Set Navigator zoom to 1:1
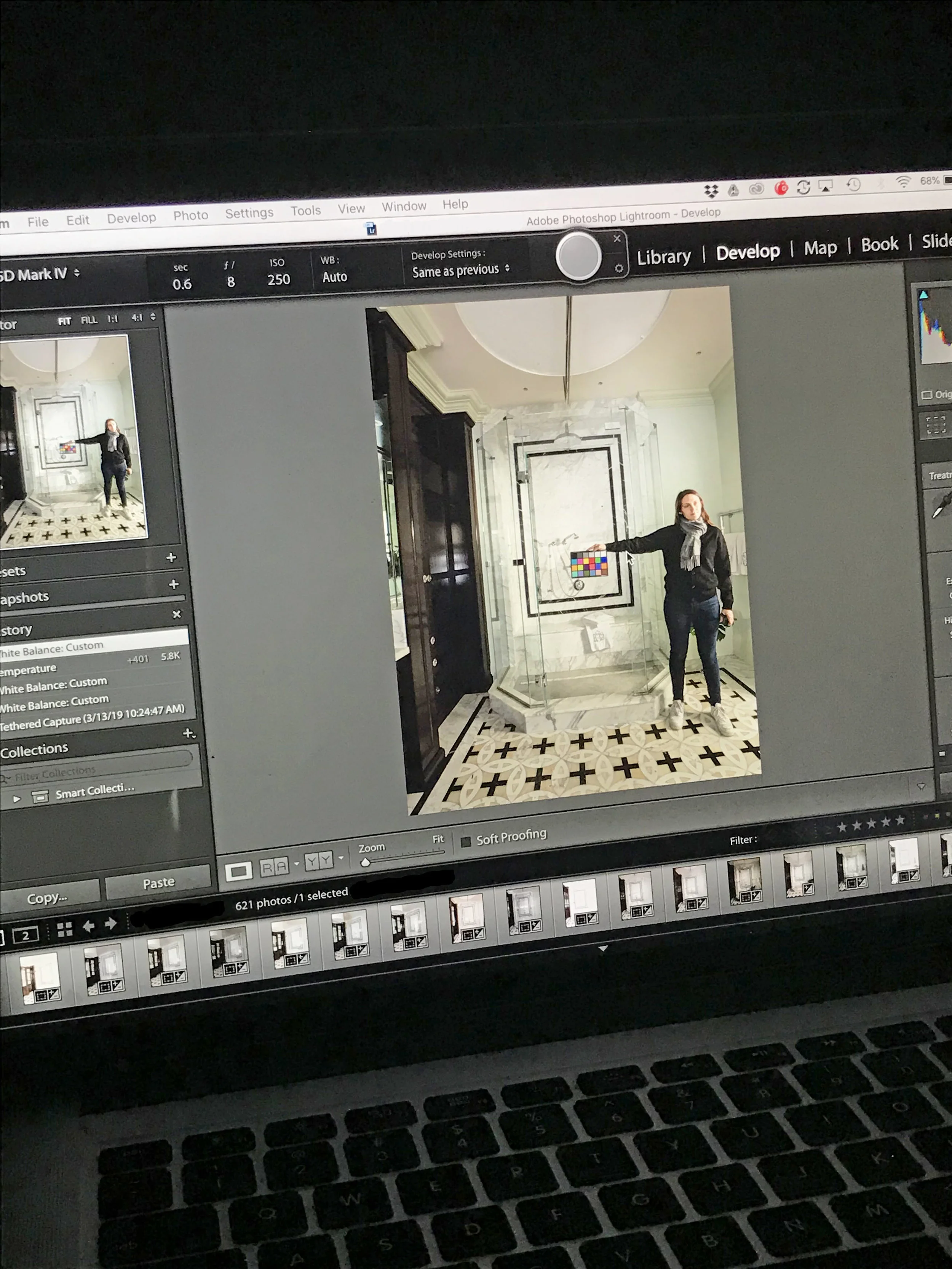The width and height of the screenshot is (952, 1269). pos(112,319)
